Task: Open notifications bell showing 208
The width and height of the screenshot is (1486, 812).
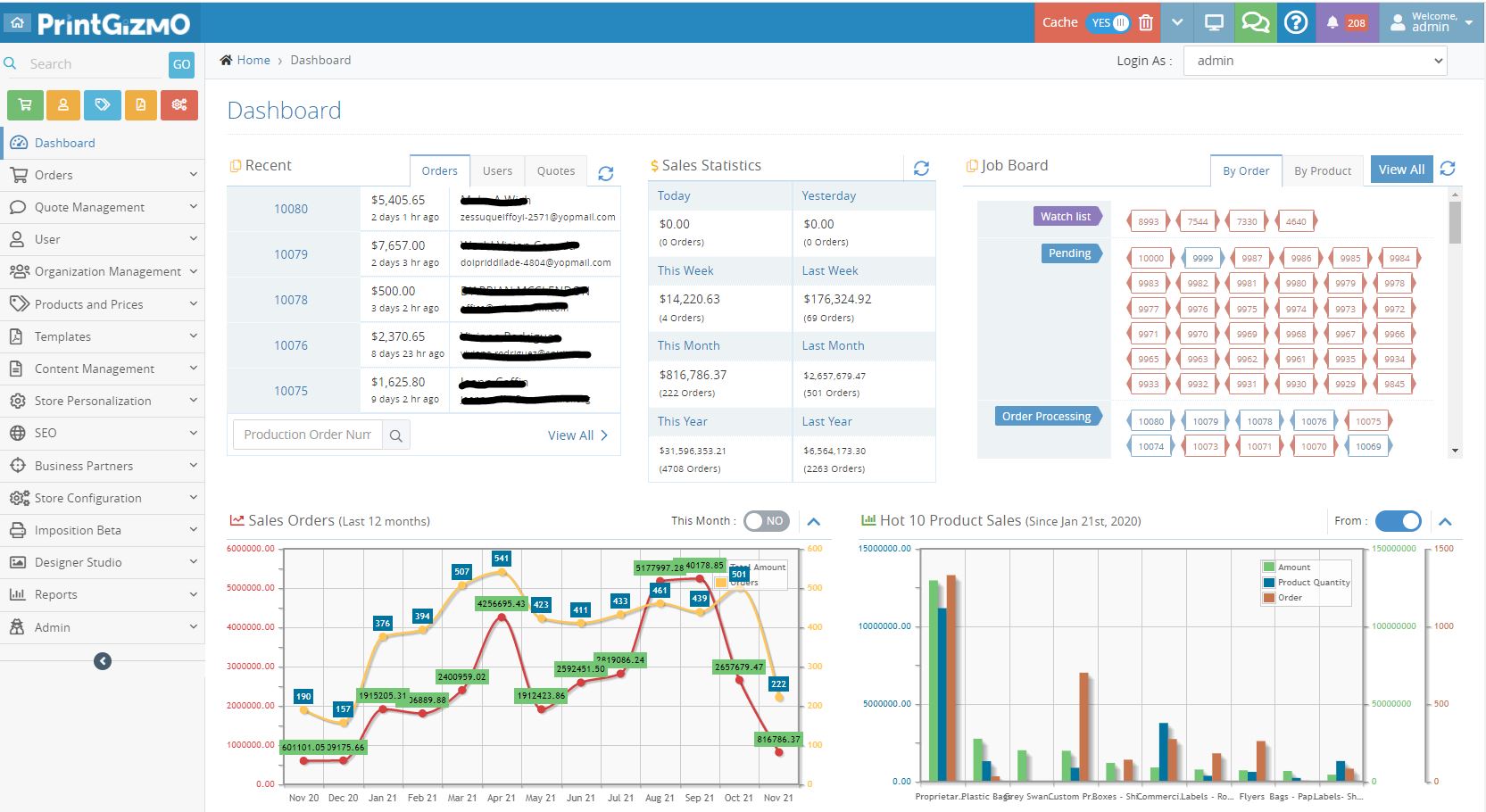Action: pyautogui.click(x=1346, y=23)
